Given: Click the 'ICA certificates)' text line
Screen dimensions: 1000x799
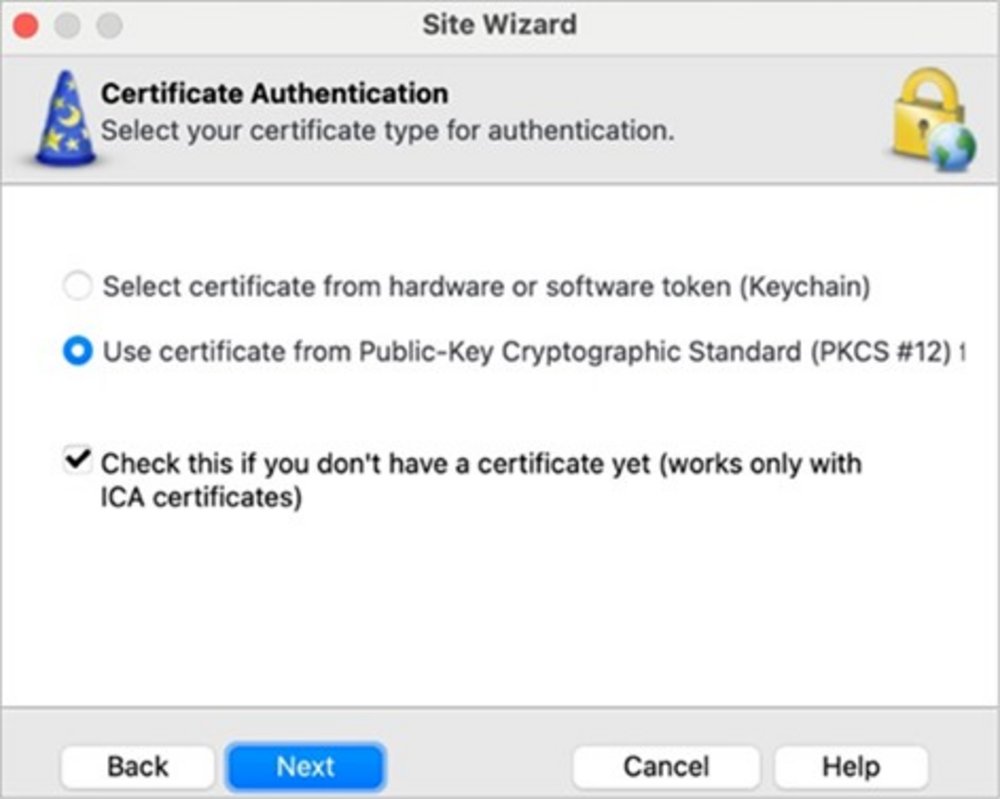Looking at the screenshot, I should click(x=201, y=497).
